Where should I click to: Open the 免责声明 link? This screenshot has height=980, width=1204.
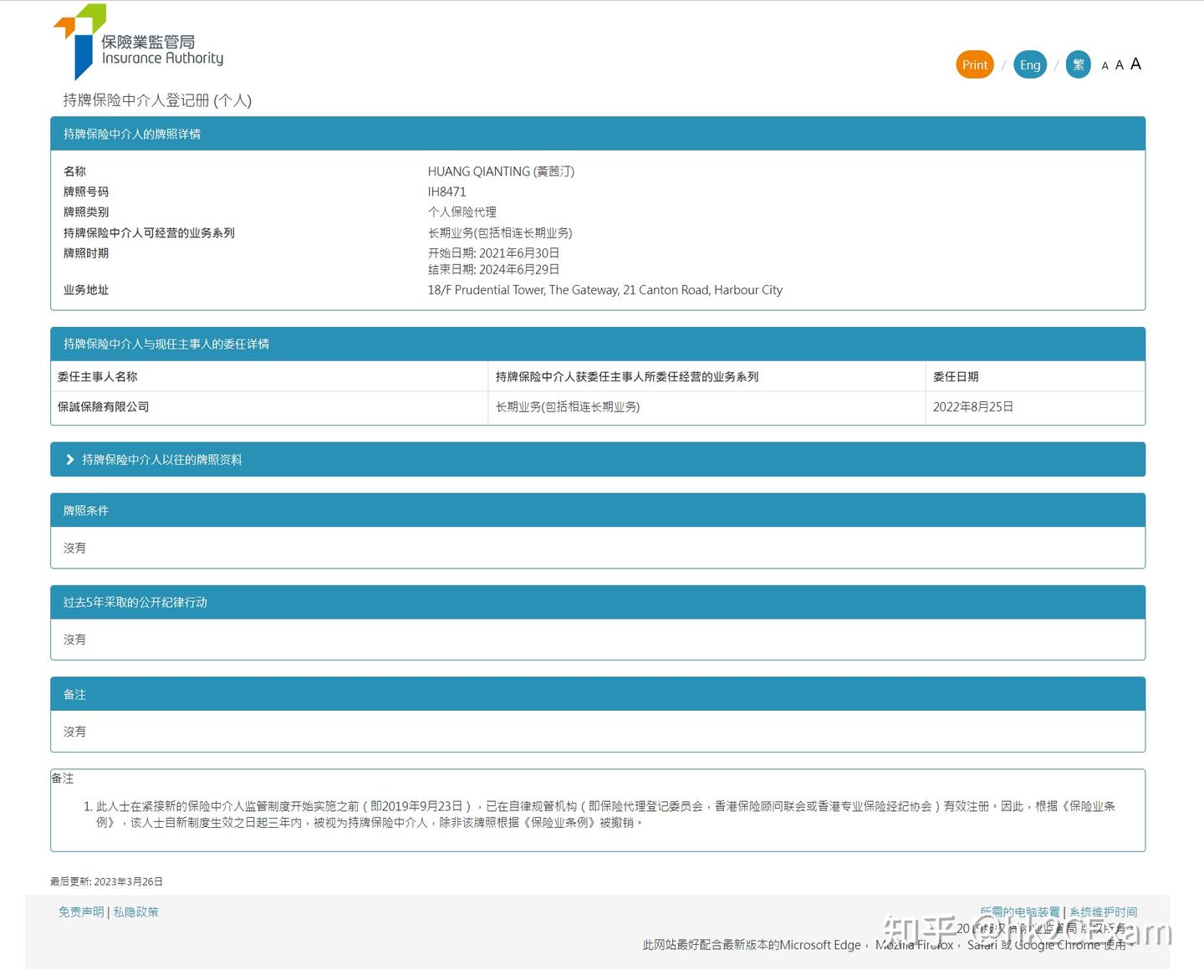click(x=81, y=911)
